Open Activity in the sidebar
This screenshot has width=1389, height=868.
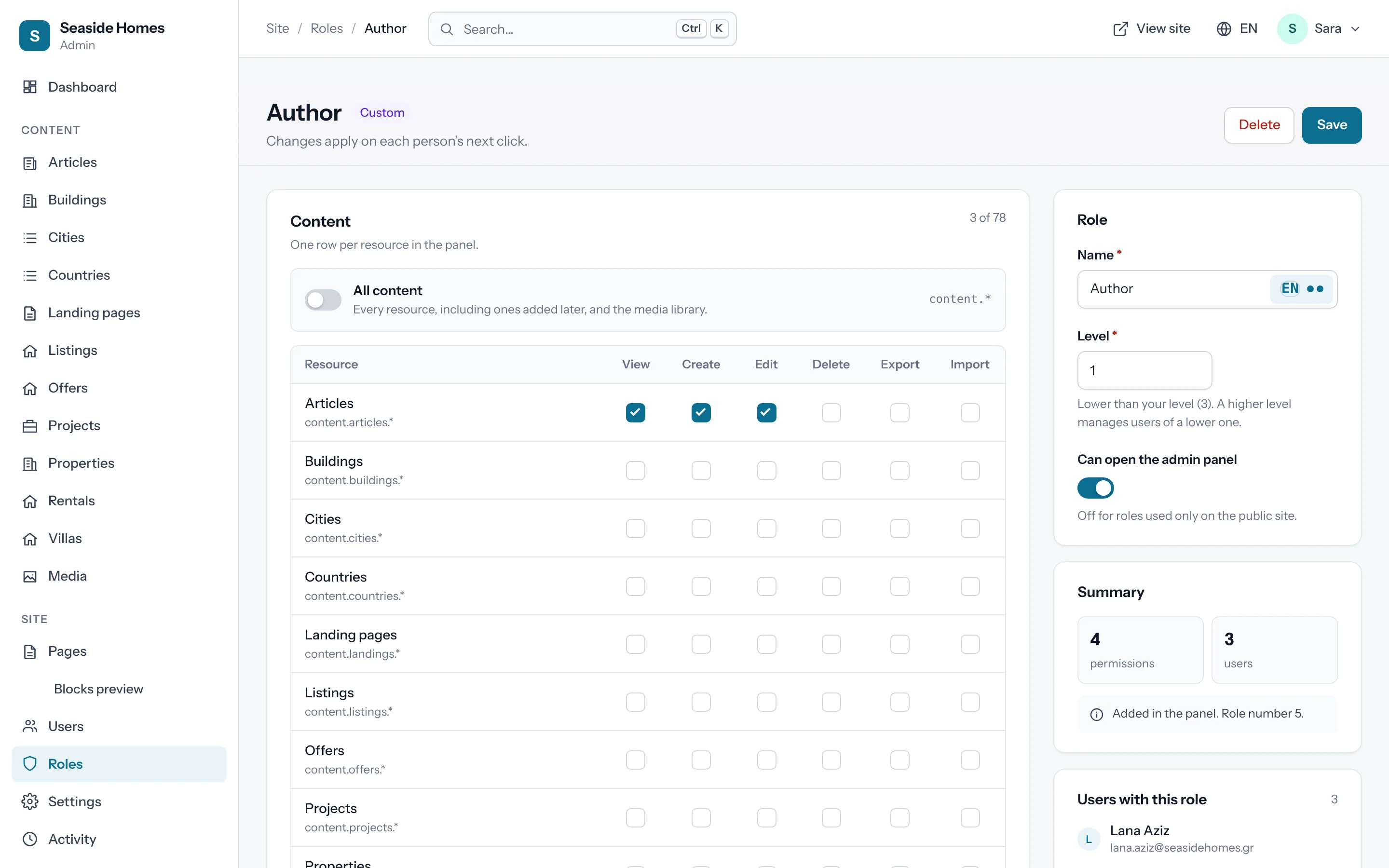coord(119,839)
